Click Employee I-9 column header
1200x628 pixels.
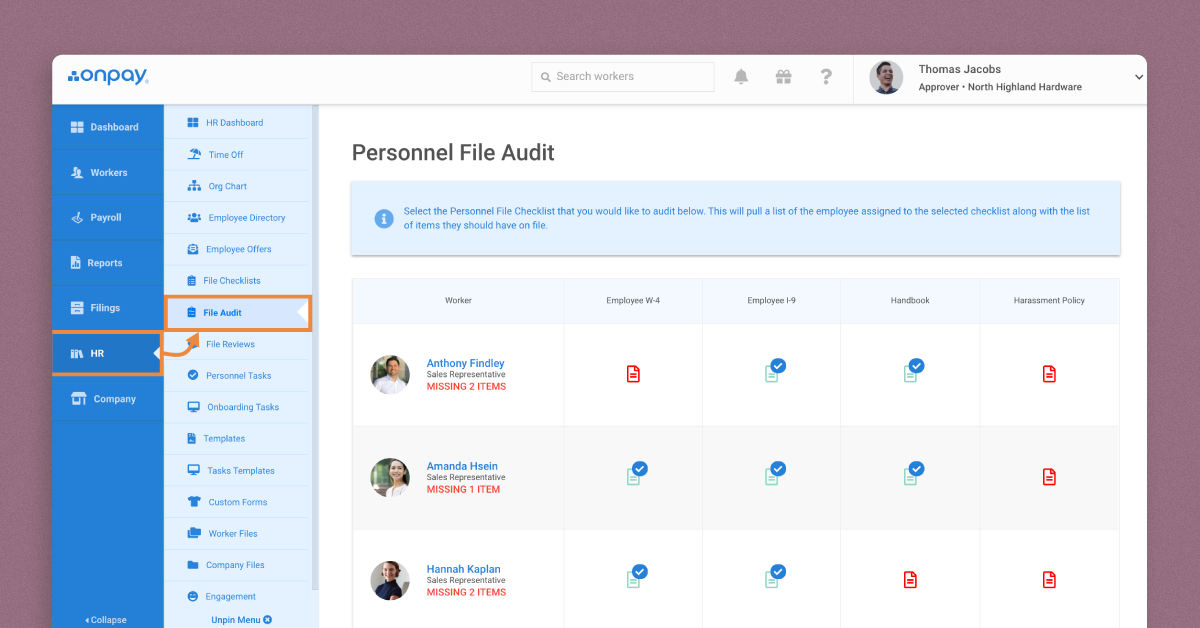(772, 300)
